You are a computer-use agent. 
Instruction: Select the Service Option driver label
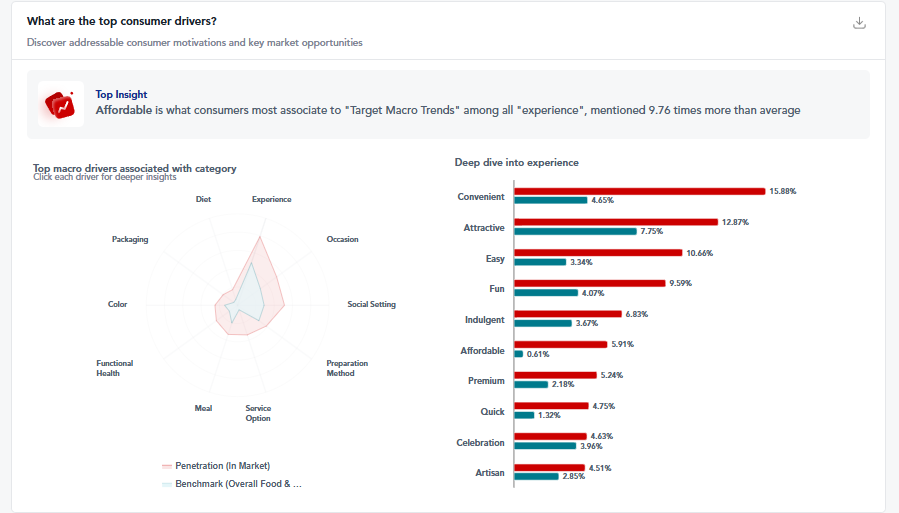click(x=258, y=413)
